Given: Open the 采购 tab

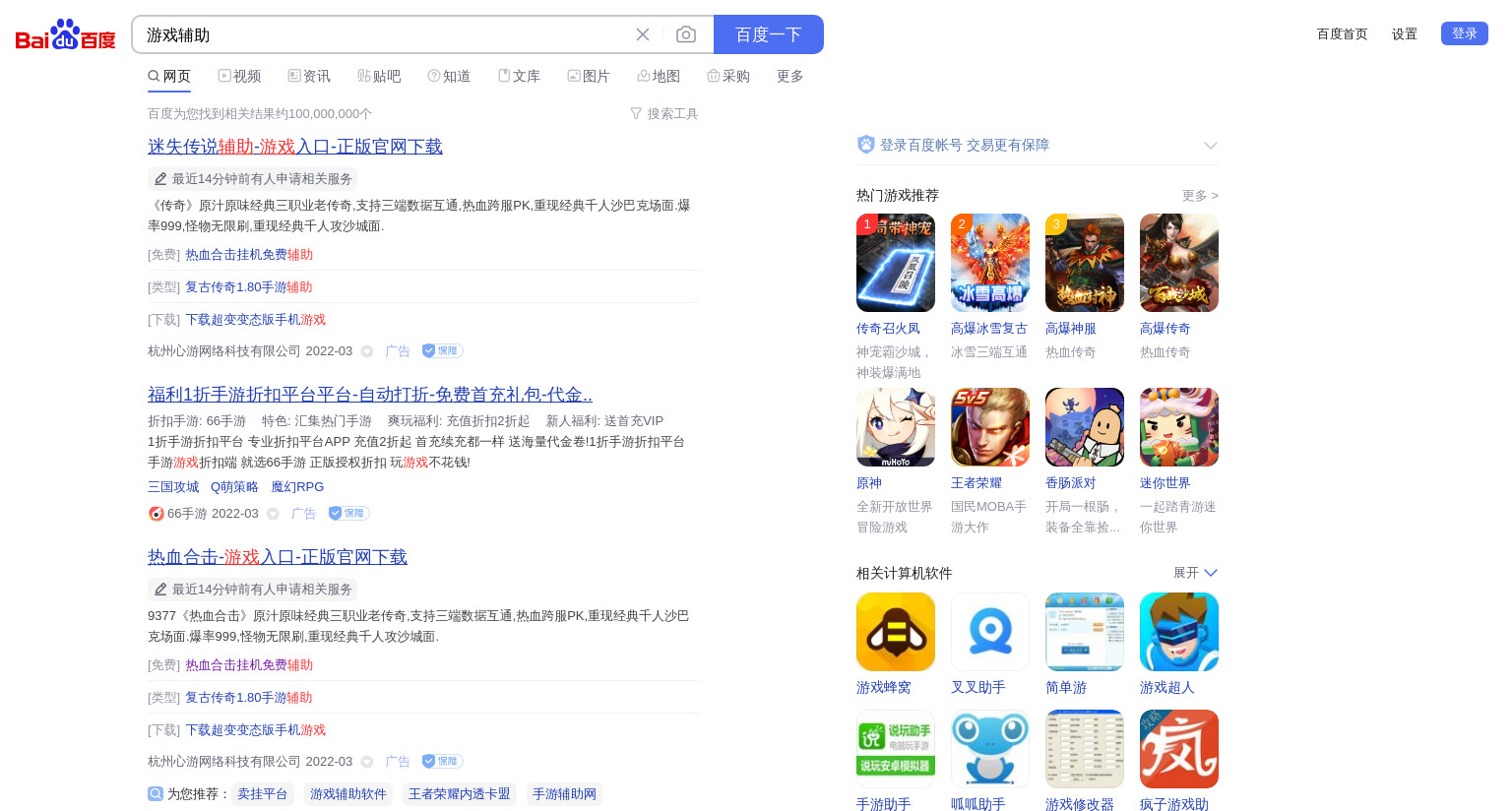Looking at the screenshot, I should (728, 76).
